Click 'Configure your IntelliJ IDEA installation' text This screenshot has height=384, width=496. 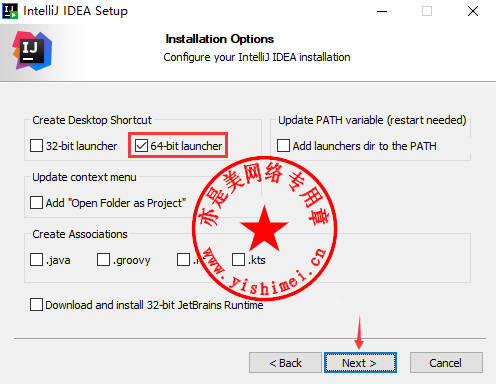tap(257, 57)
